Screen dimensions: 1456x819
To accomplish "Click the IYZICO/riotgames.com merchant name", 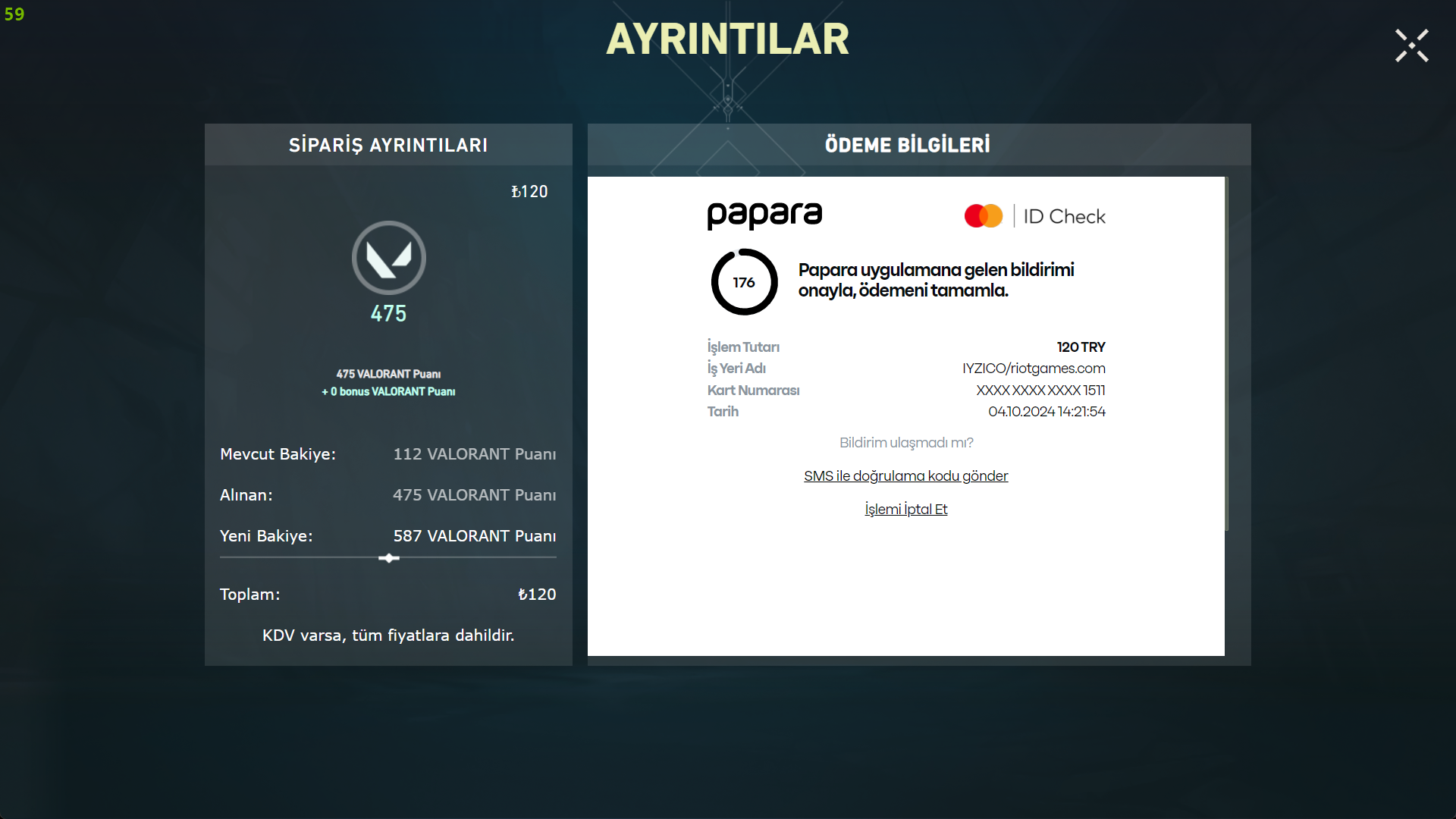I will pyautogui.click(x=1033, y=369).
